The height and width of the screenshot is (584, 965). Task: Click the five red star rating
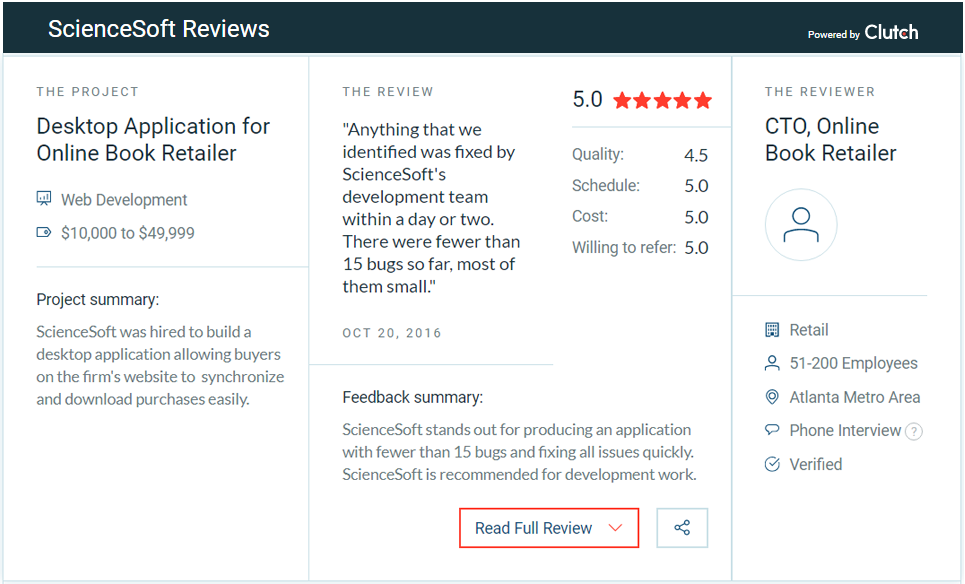(662, 100)
